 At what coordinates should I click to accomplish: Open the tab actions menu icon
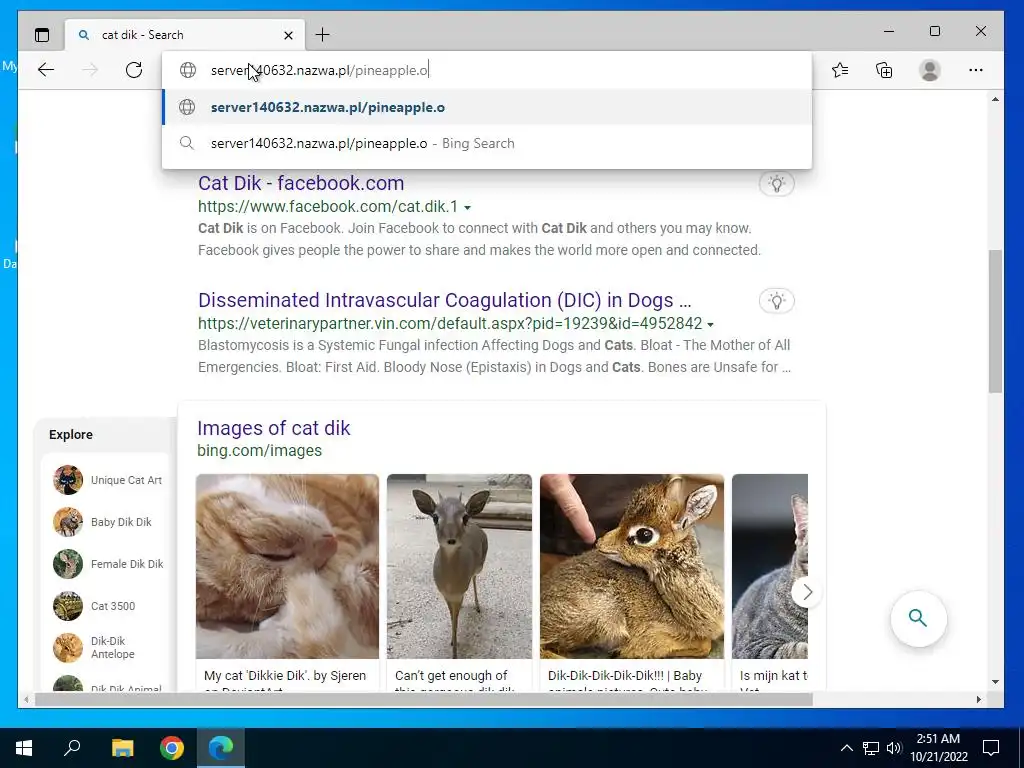point(42,35)
